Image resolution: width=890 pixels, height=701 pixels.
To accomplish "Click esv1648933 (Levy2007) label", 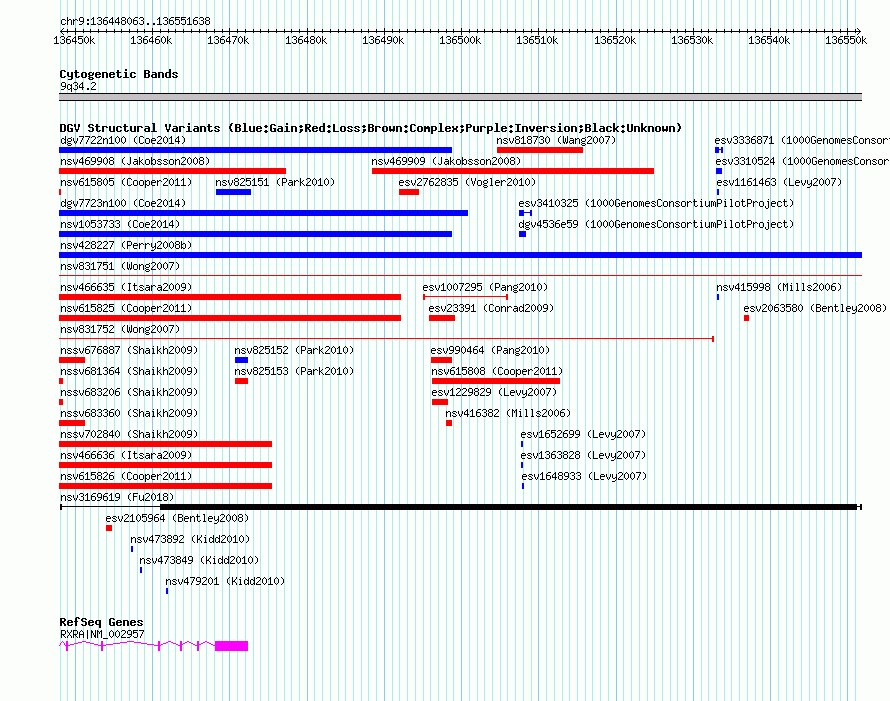I will pos(585,476).
